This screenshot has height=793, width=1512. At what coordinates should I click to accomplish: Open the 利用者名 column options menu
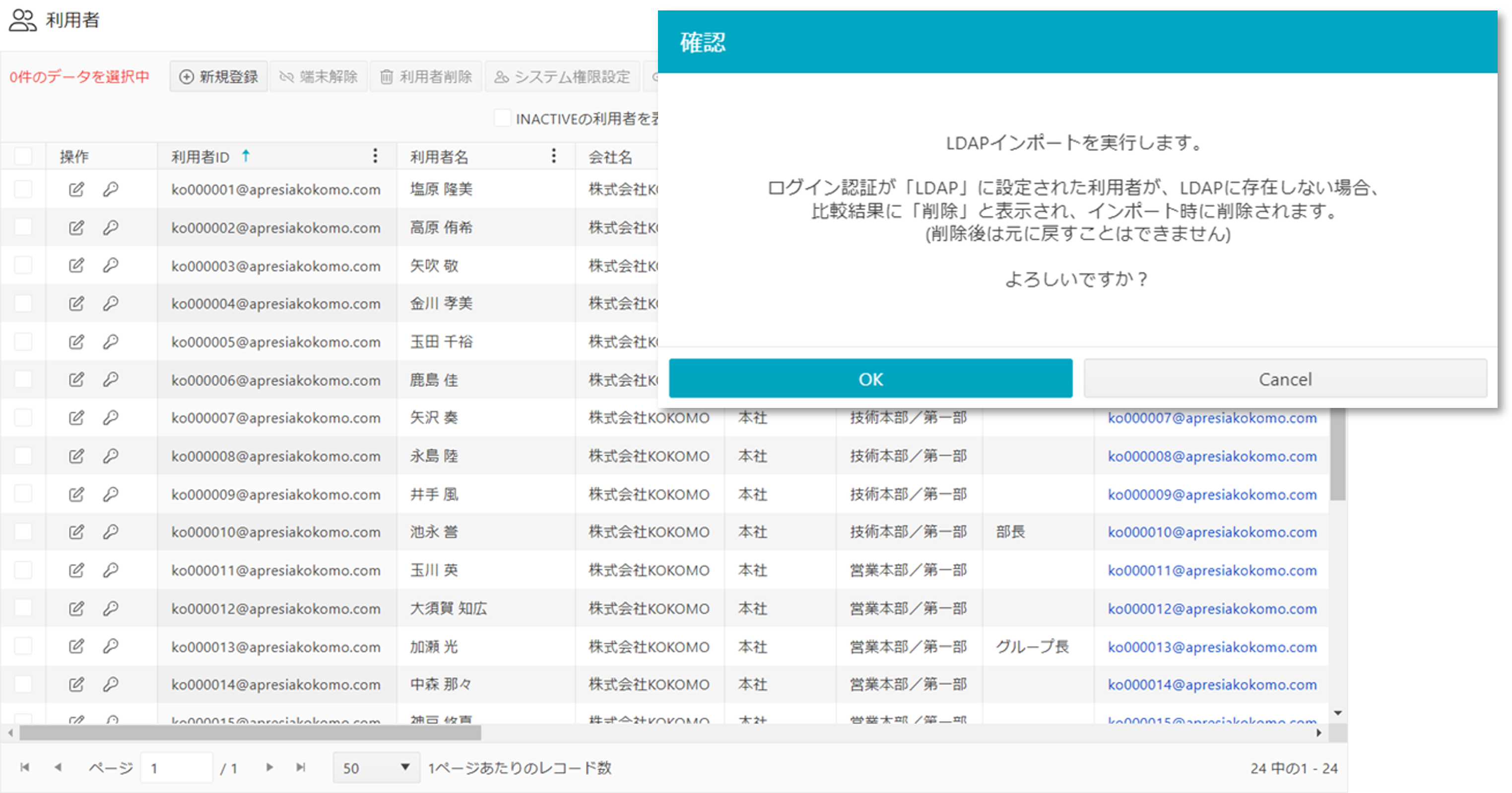[553, 155]
